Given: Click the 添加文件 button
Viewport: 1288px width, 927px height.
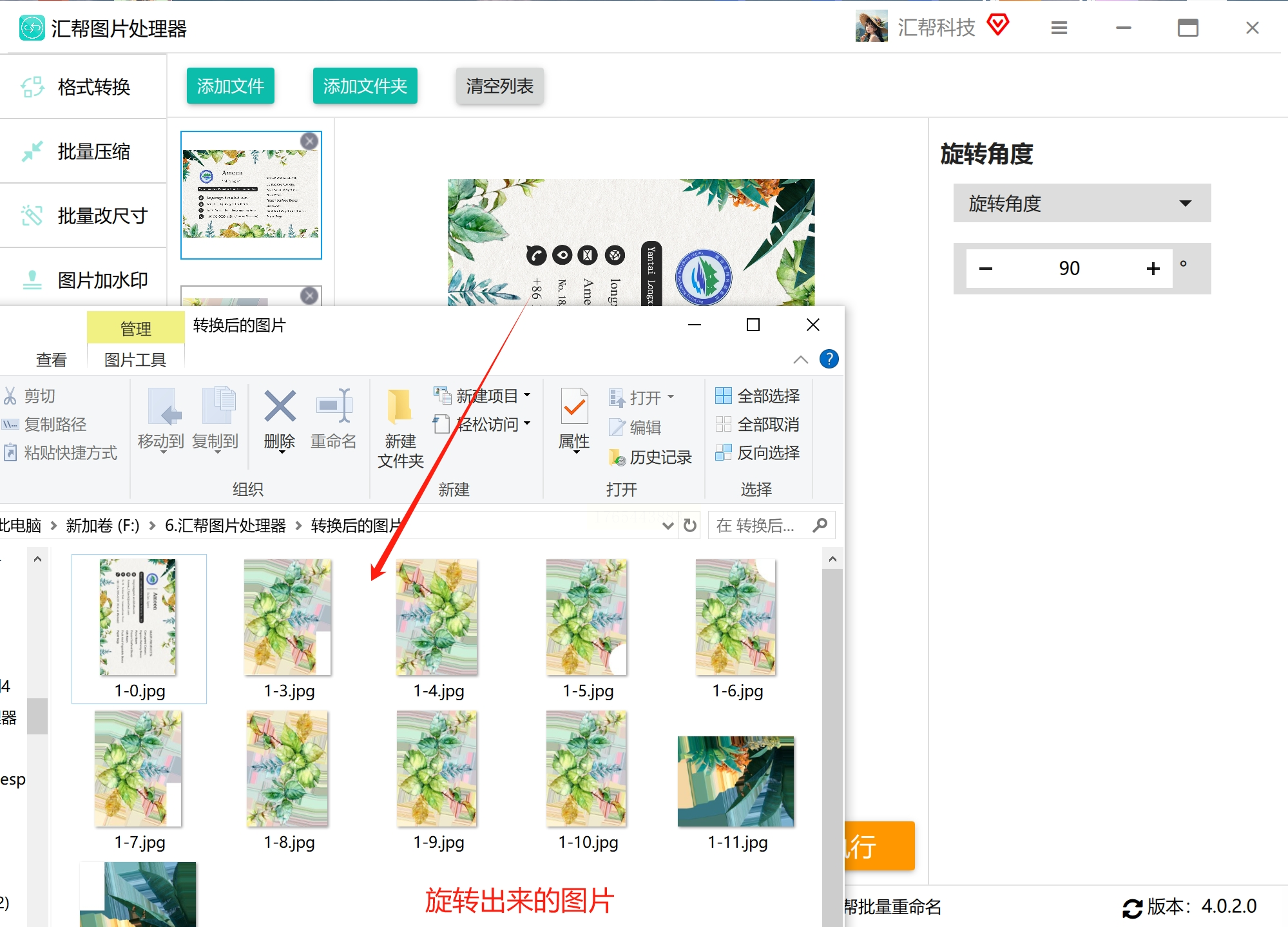Looking at the screenshot, I should coord(230,86).
